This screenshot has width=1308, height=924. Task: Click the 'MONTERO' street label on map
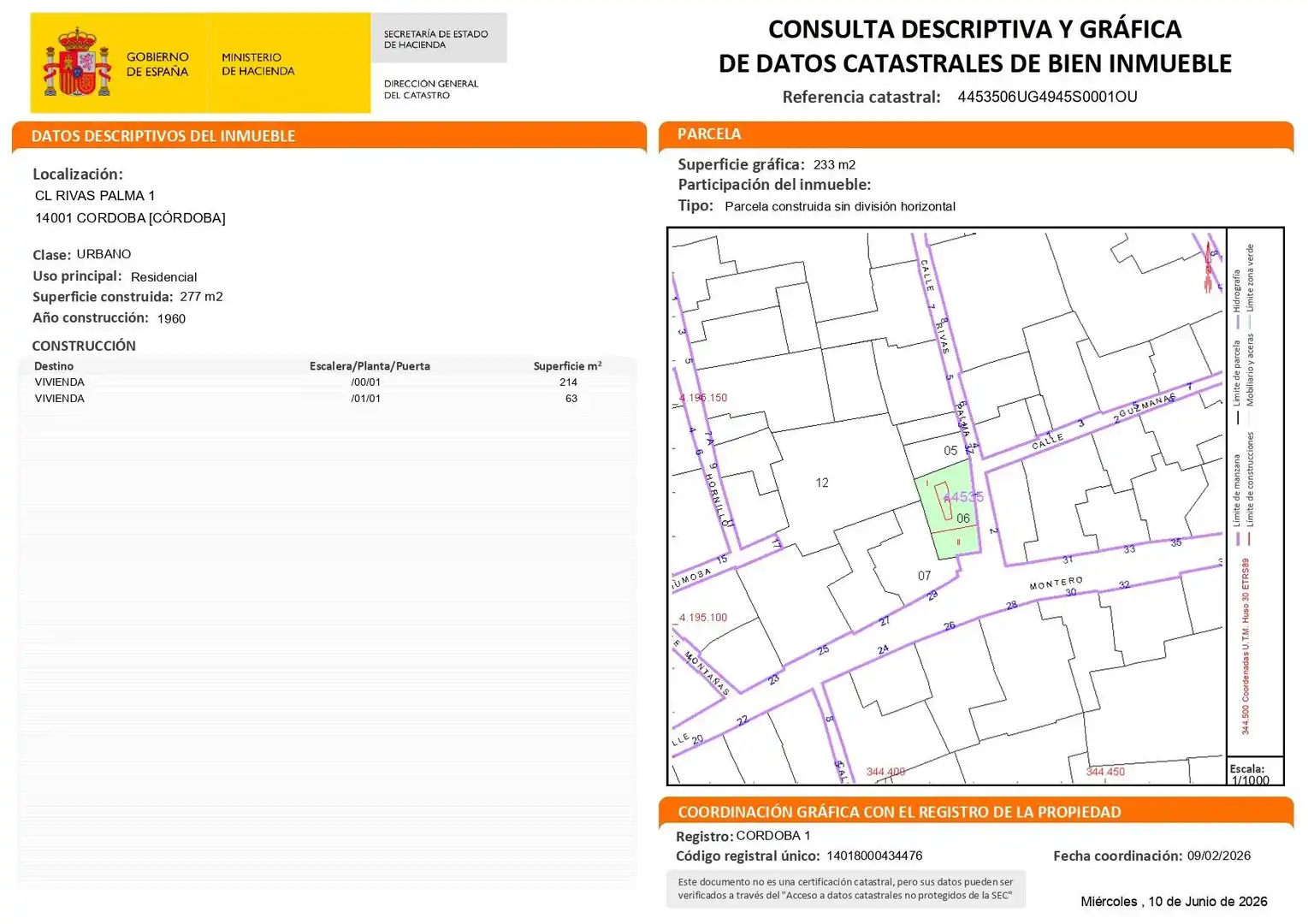pos(1056,583)
